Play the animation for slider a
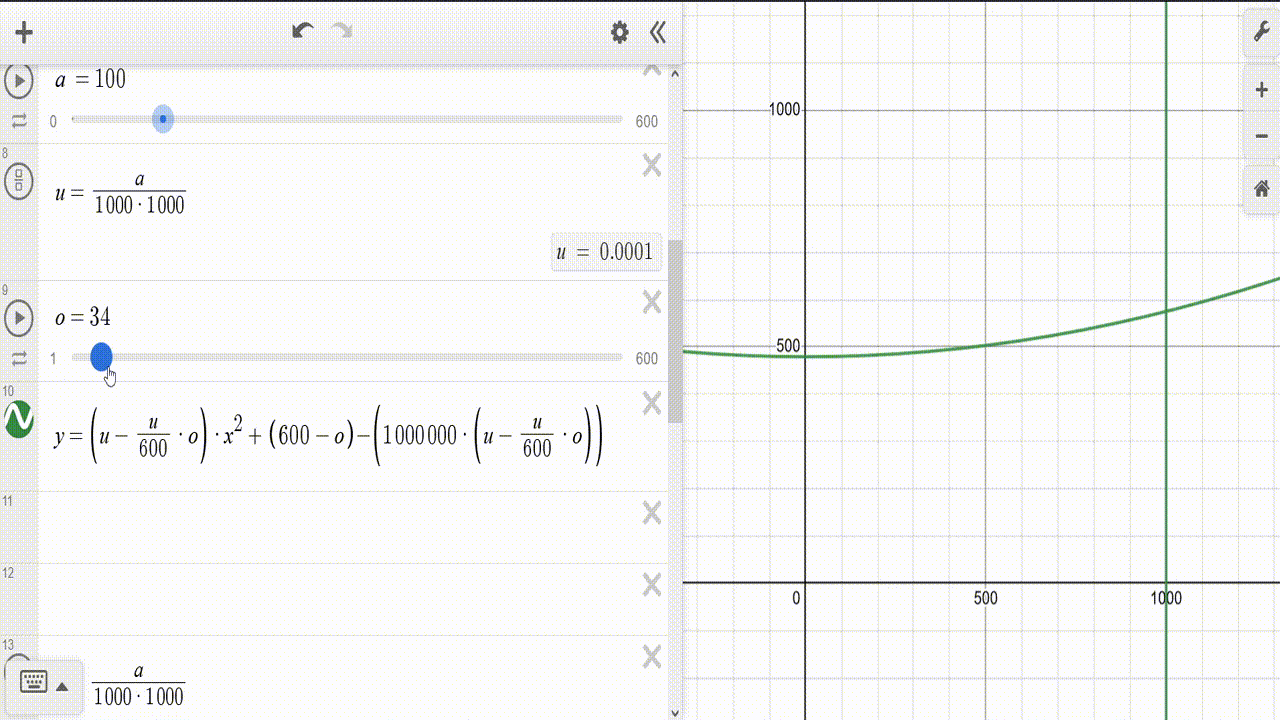1280x720 pixels. 19,80
